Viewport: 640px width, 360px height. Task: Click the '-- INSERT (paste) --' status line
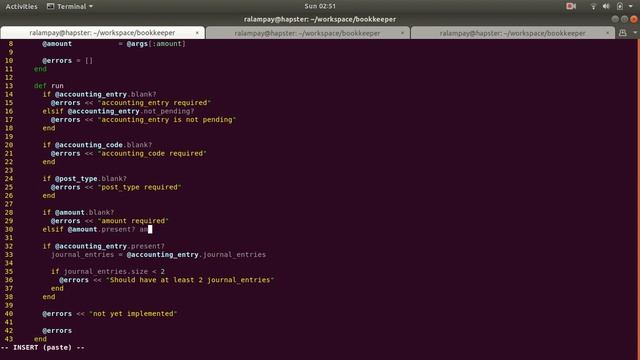click(x=42, y=348)
